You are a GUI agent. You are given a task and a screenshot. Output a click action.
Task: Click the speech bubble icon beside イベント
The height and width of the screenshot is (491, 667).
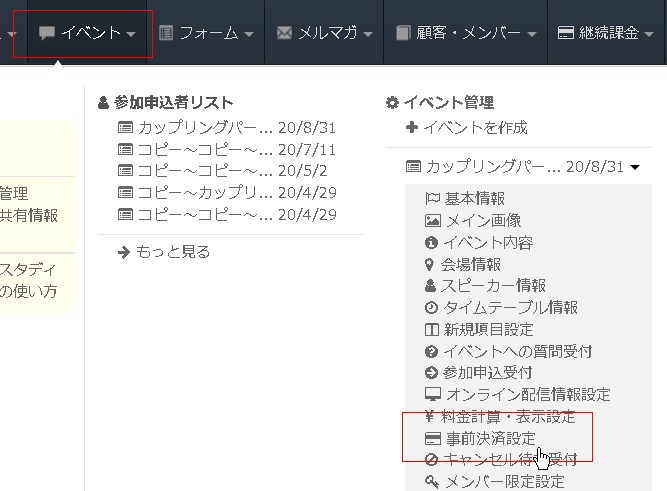pos(47,33)
